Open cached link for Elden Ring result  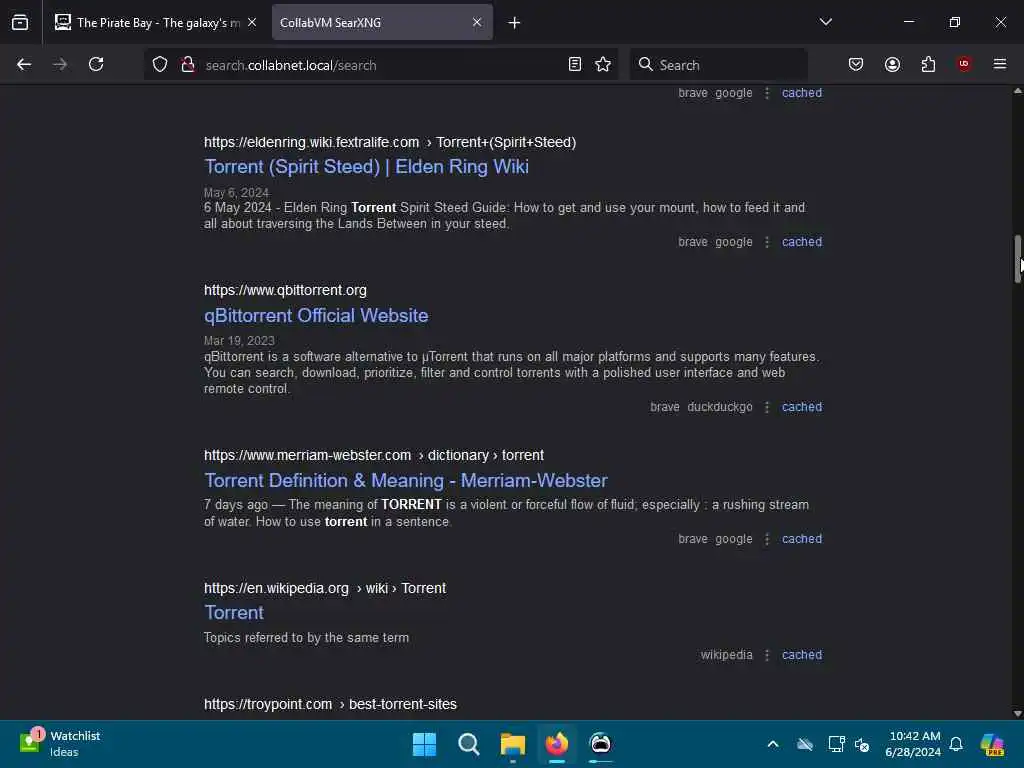click(x=802, y=242)
